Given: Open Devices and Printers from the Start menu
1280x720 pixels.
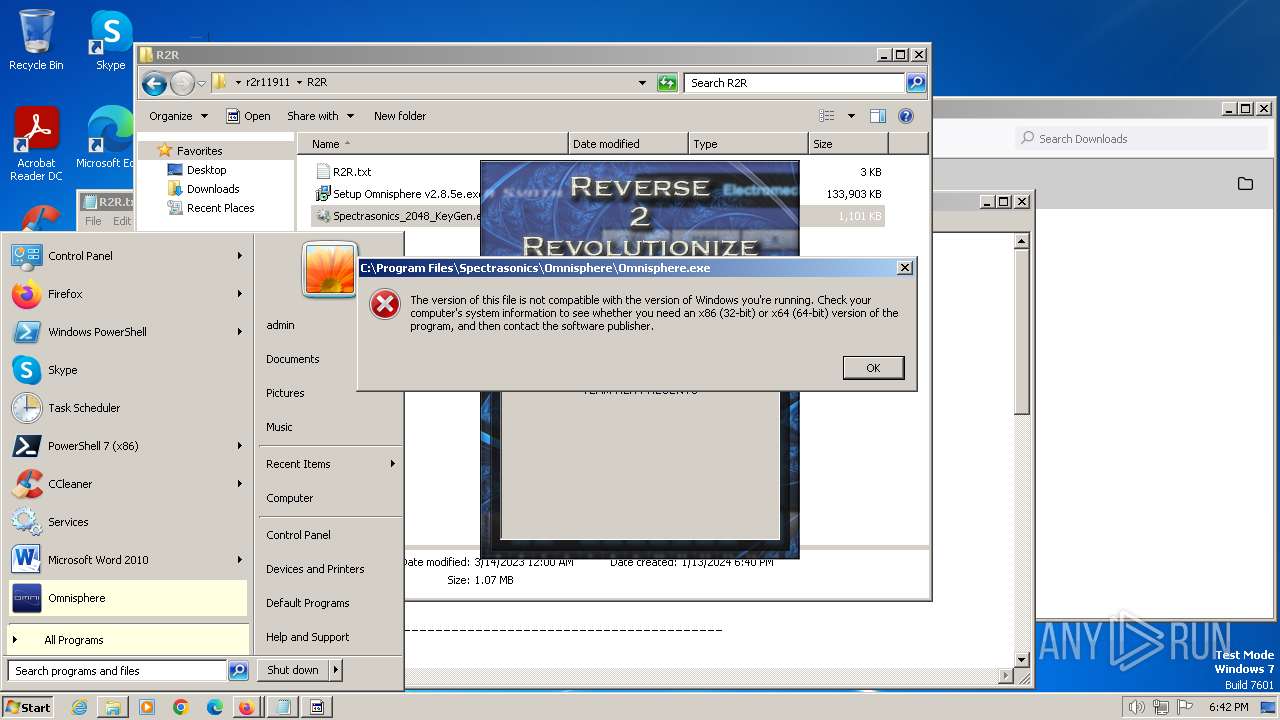Looking at the screenshot, I should pos(315,569).
